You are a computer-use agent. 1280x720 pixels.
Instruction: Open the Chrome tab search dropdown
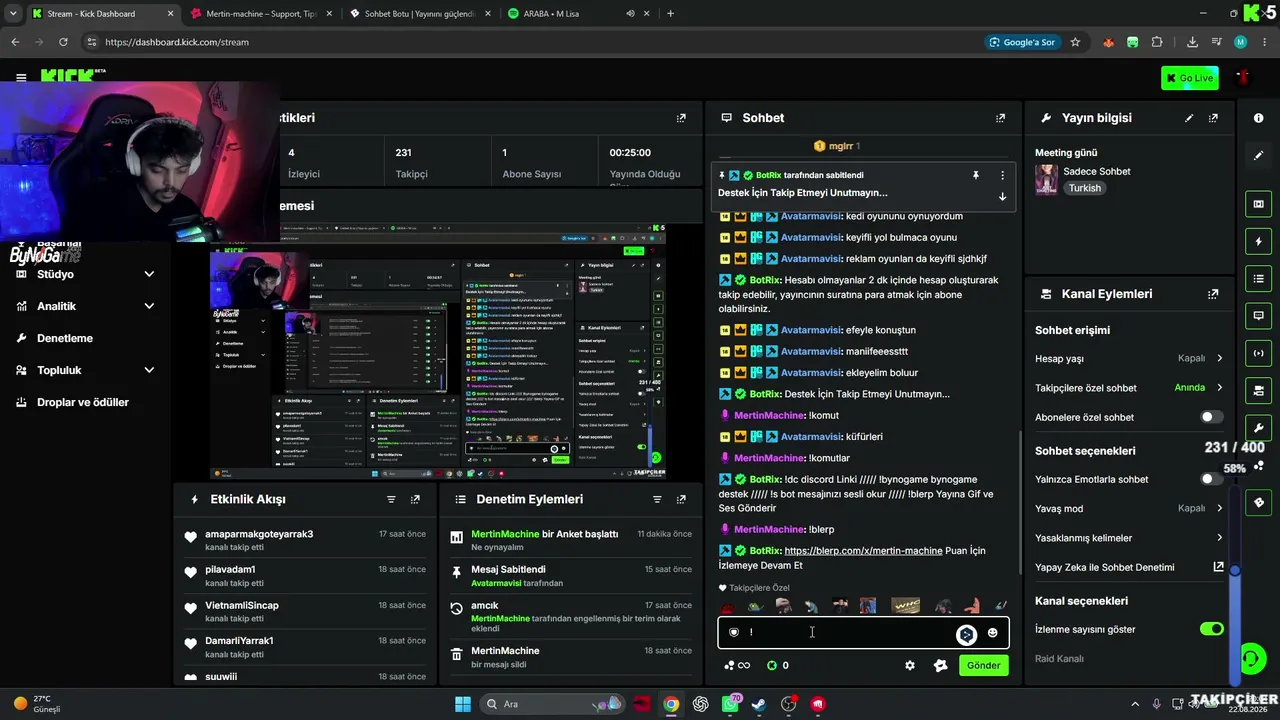[13, 14]
